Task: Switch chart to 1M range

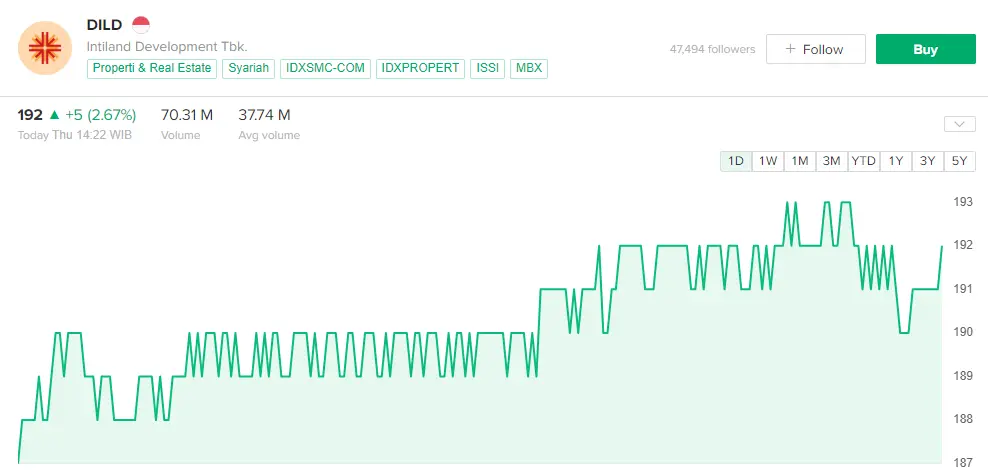Action: coord(800,161)
